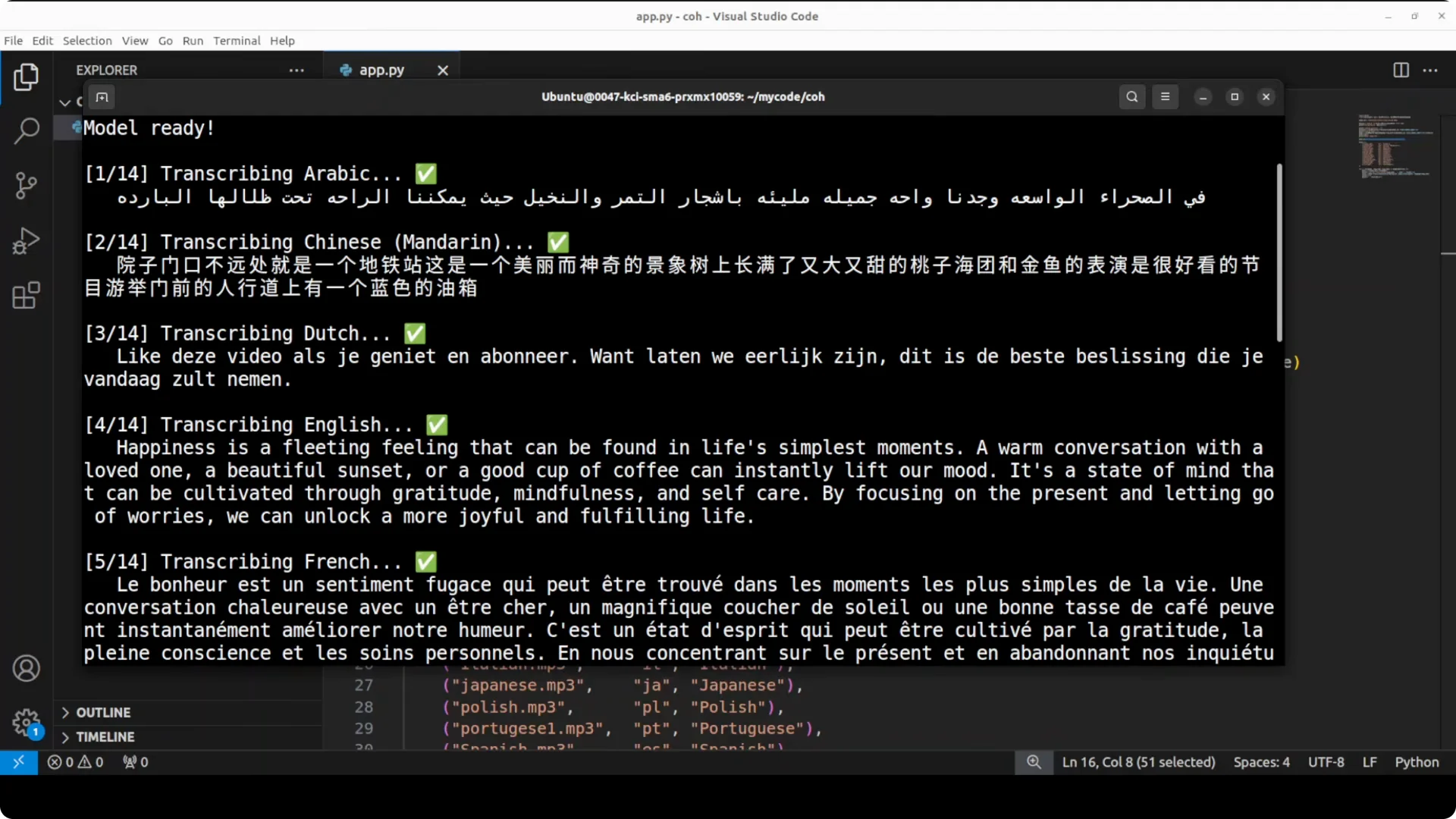
Task: Click the terminal title bar text
Action: [682, 97]
